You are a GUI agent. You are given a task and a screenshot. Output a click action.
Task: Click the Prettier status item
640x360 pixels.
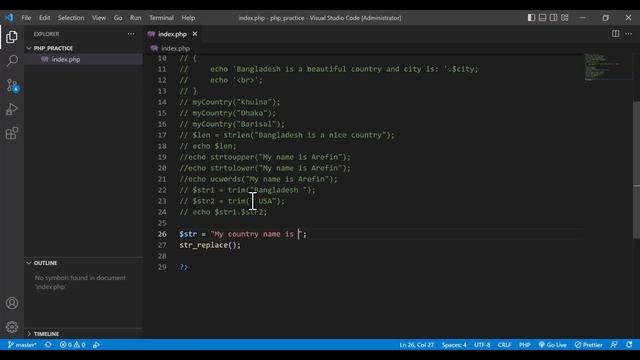pos(588,345)
